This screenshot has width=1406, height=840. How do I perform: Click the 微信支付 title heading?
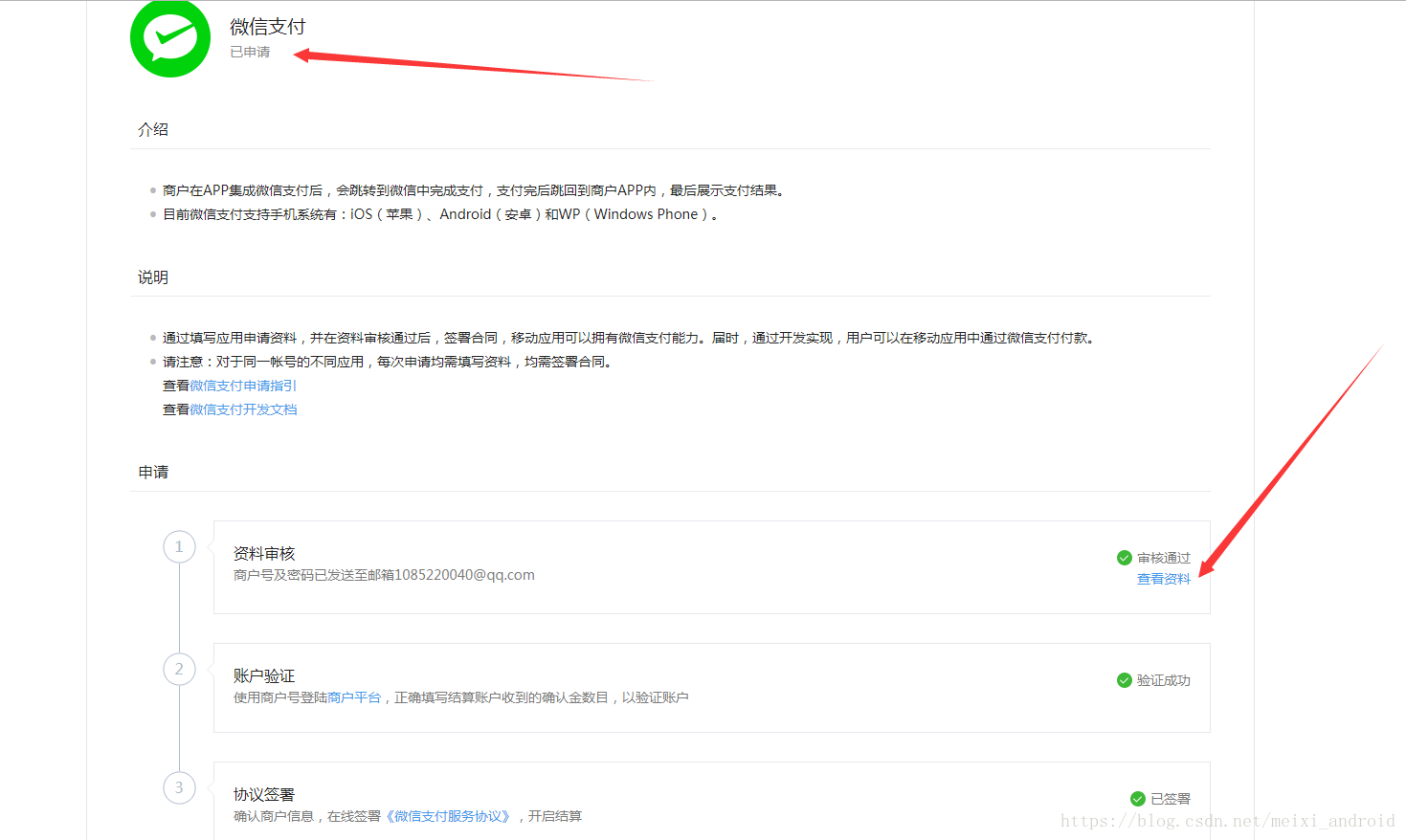pos(268,27)
